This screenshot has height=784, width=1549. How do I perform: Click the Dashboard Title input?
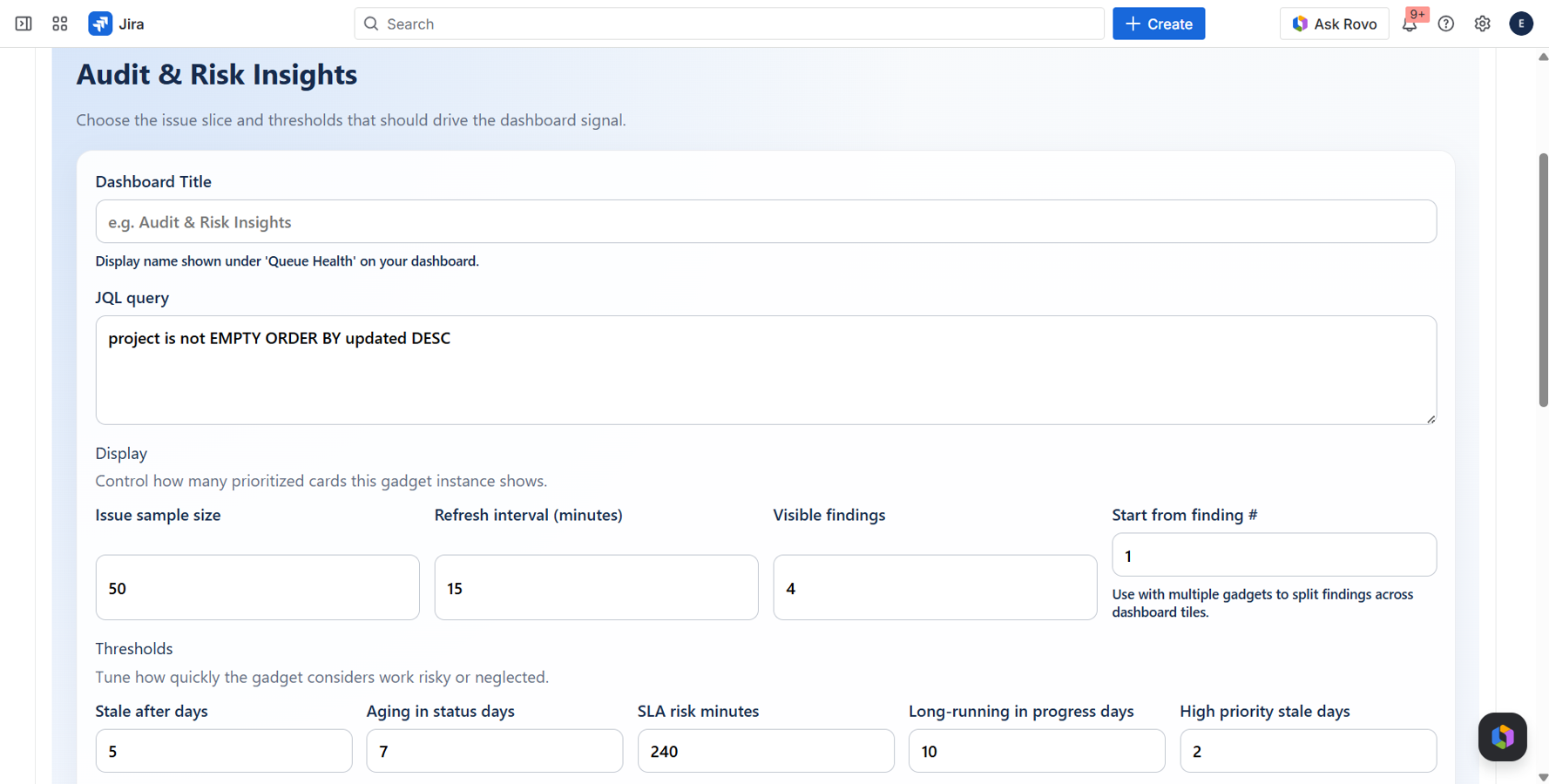click(765, 221)
